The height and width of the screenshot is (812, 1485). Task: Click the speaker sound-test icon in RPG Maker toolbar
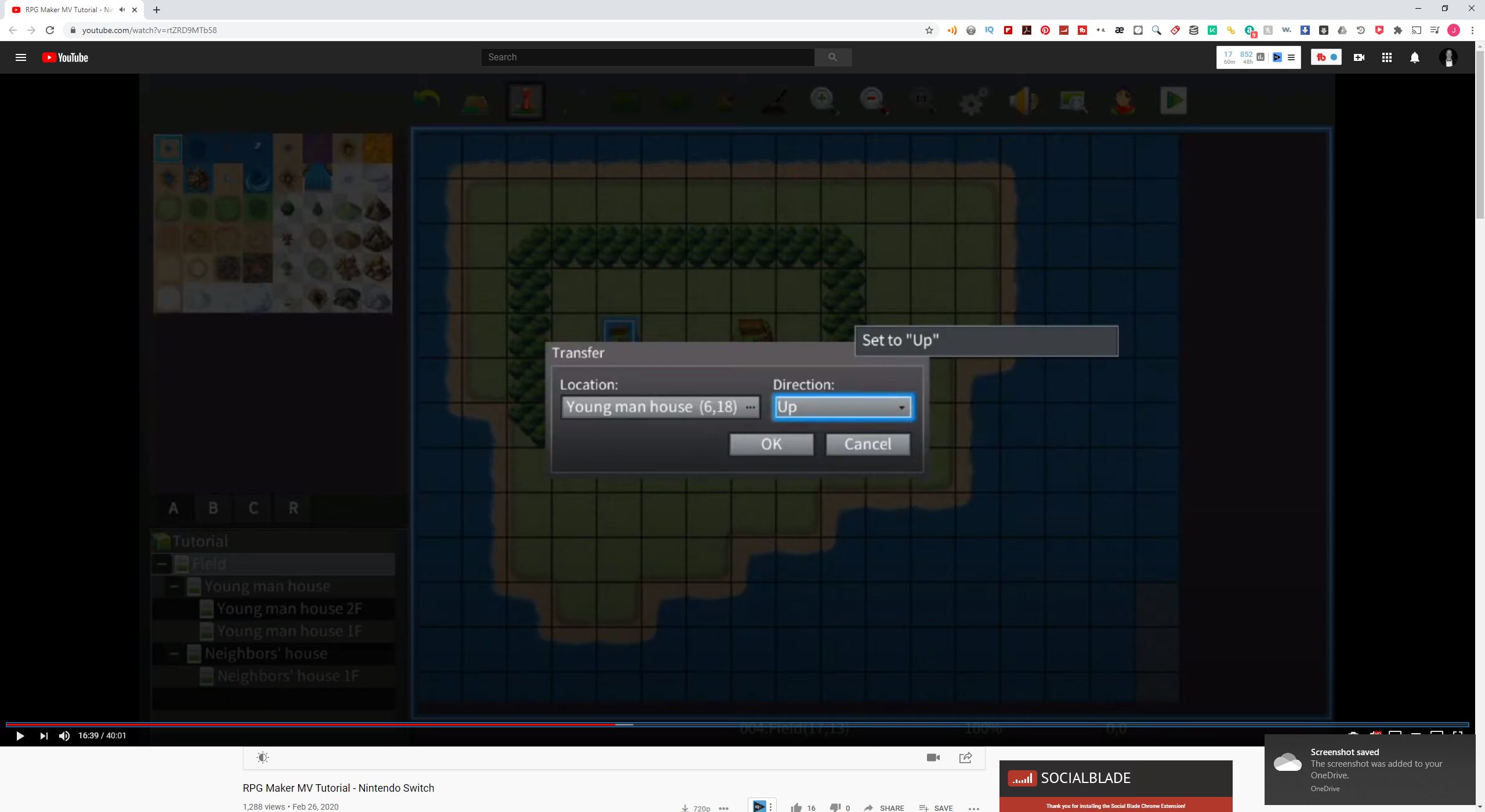click(x=1023, y=101)
